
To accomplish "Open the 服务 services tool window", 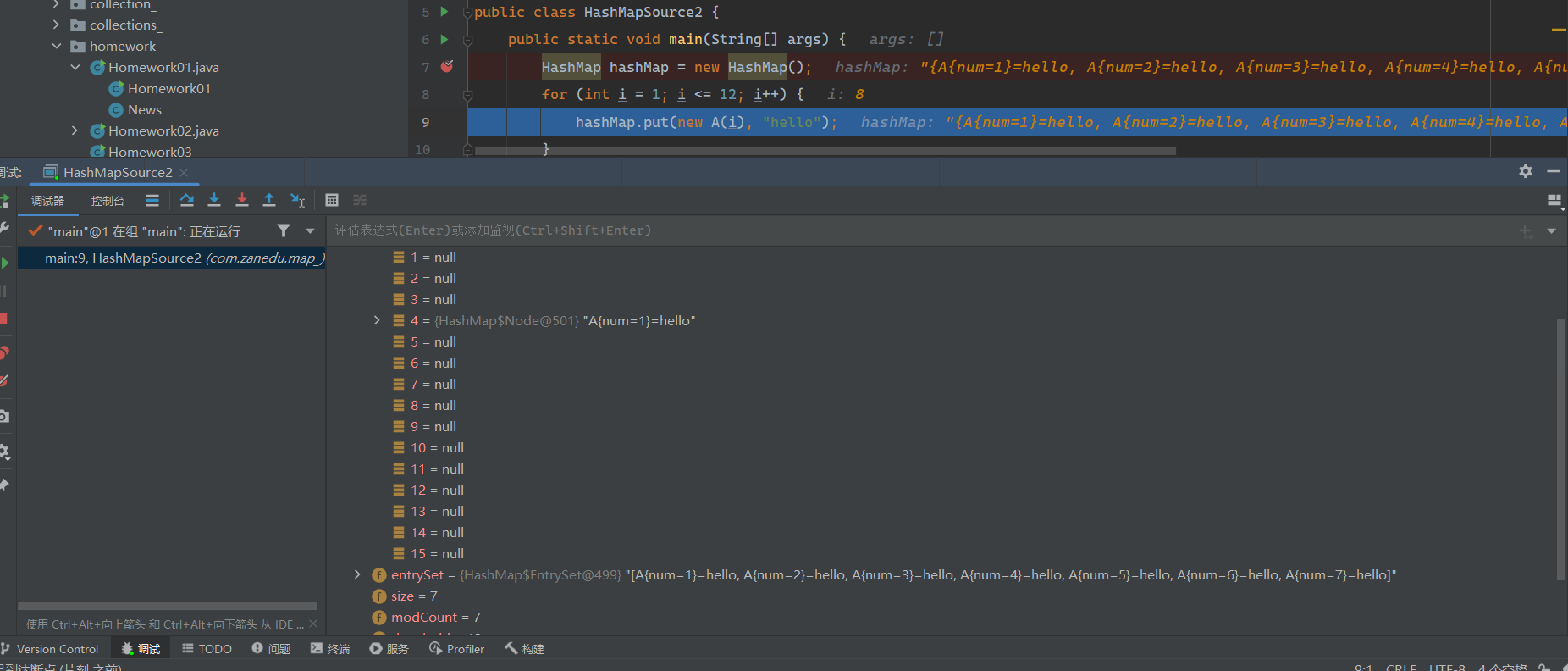I will [389, 649].
